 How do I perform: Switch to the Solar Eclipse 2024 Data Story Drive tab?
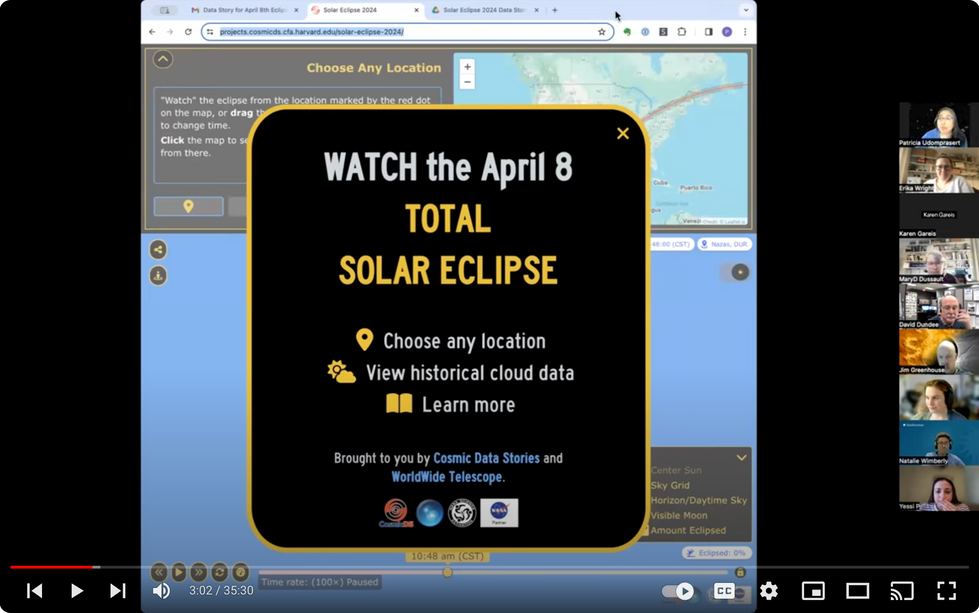click(x=485, y=10)
